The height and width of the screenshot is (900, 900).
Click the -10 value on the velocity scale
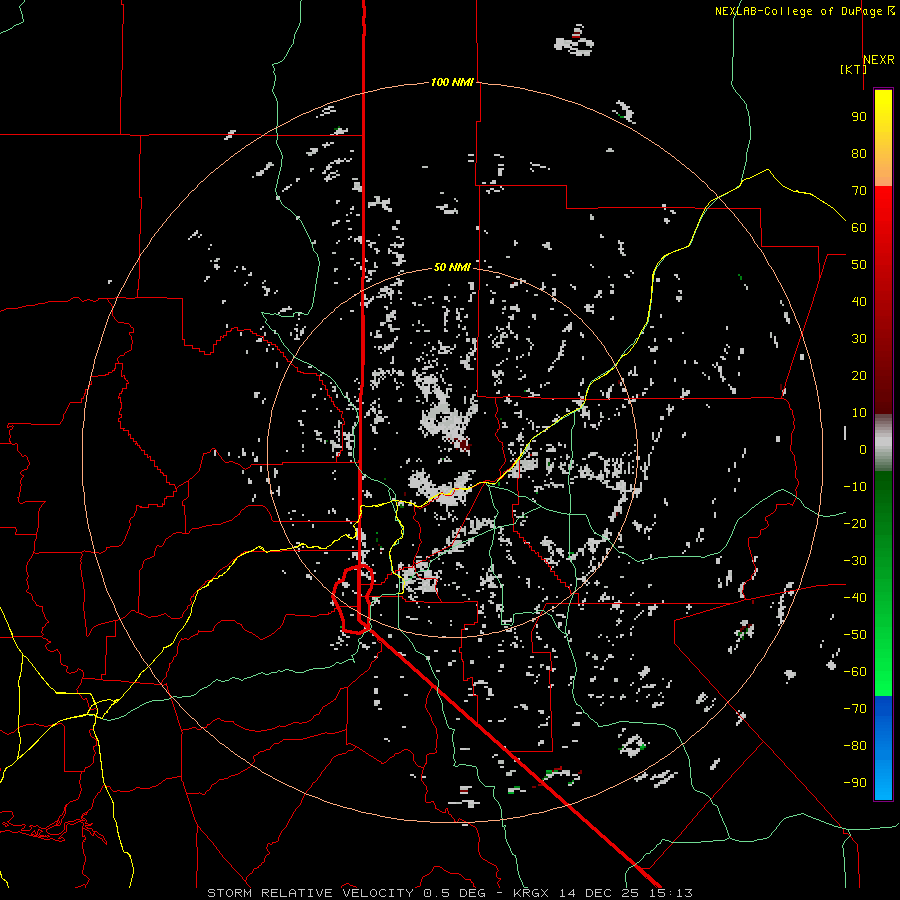[855, 487]
